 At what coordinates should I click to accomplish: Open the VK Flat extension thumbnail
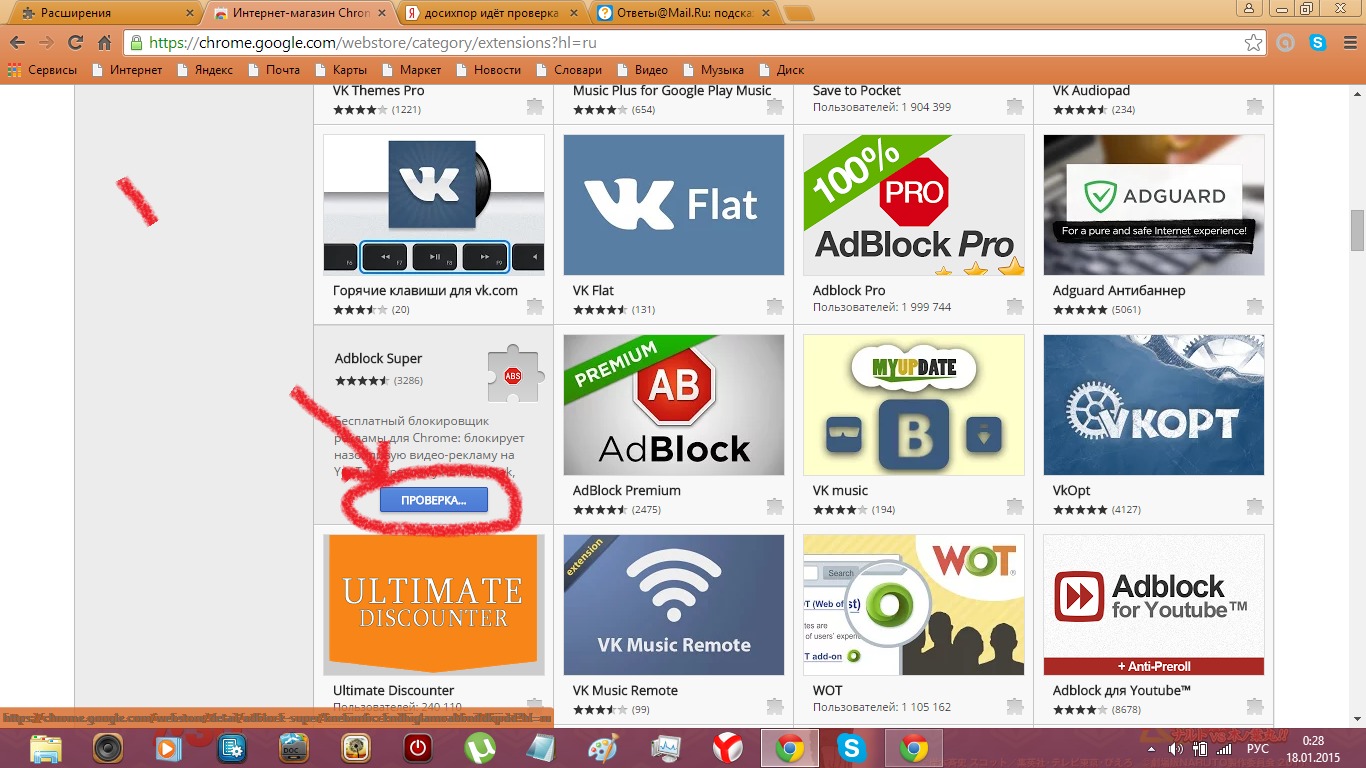[674, 205]
